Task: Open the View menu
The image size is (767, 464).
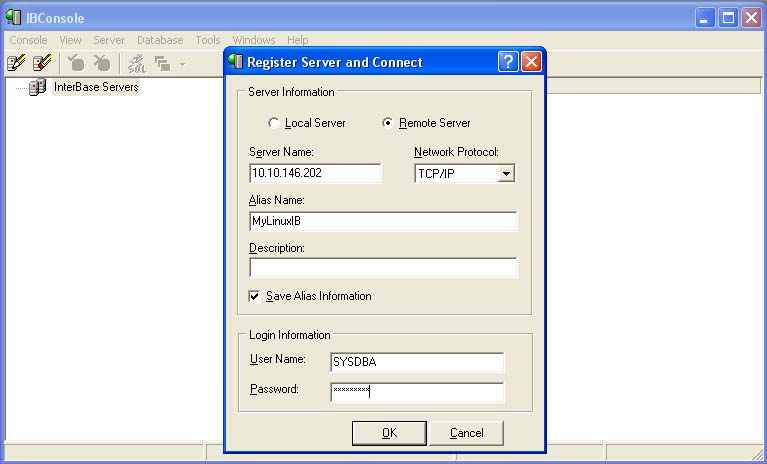Action: pyautogui.click(x=70, y=40)
